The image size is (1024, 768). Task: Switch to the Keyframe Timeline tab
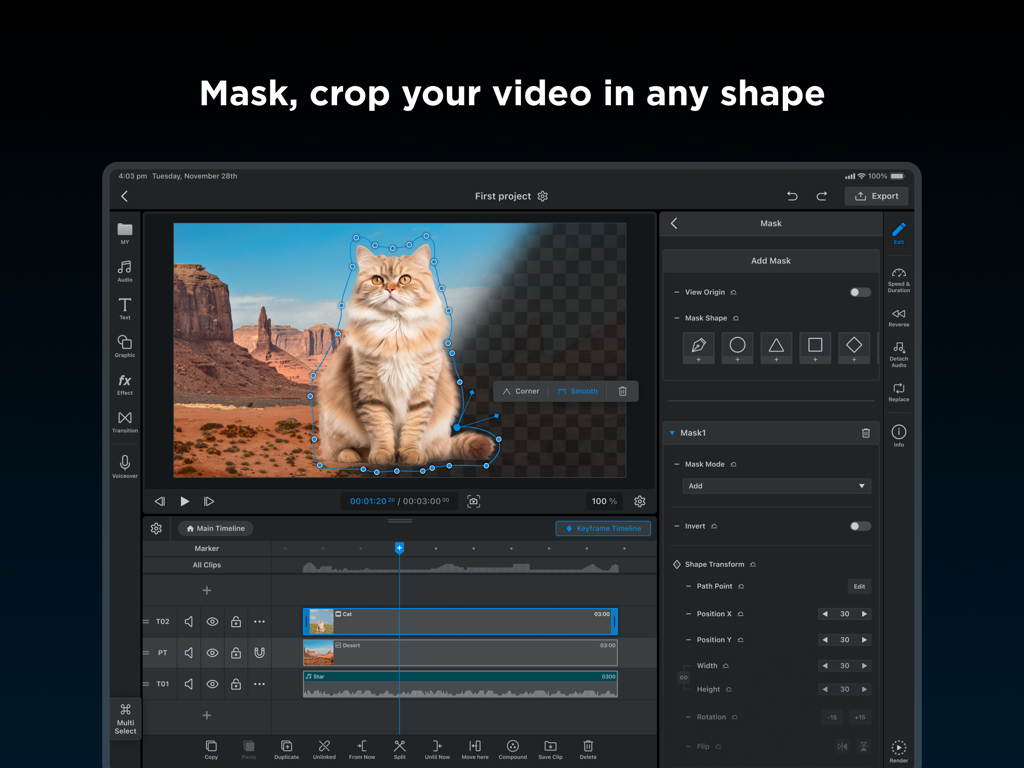click(603, 528)
